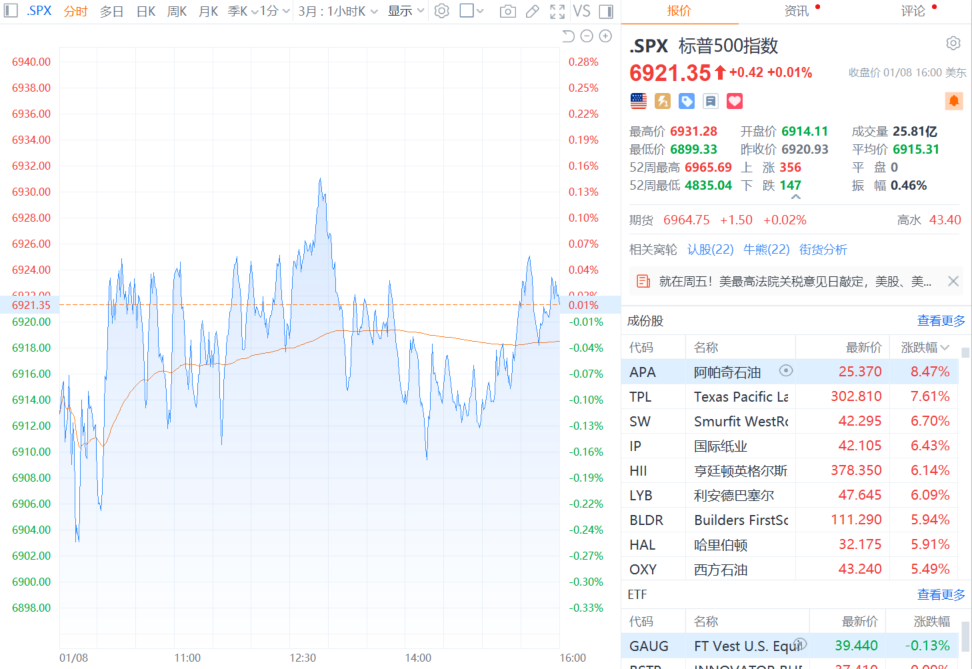The image size is (972, 669).
Task: Click the 期货 6964.75 futures quote
Action: coord(718,219)
